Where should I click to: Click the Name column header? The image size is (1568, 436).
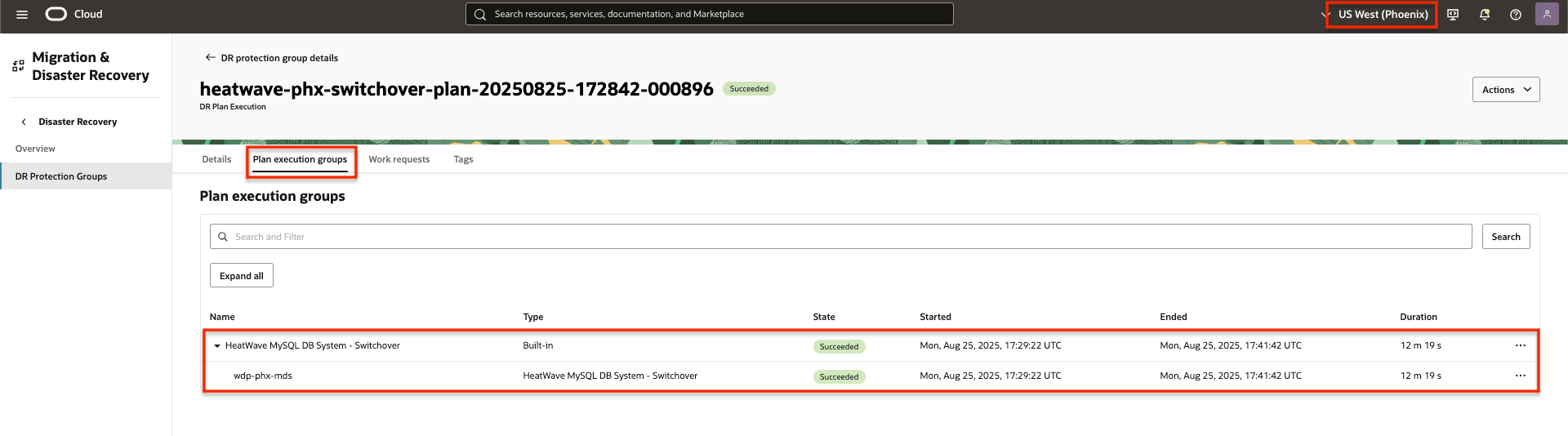point(222,317)
